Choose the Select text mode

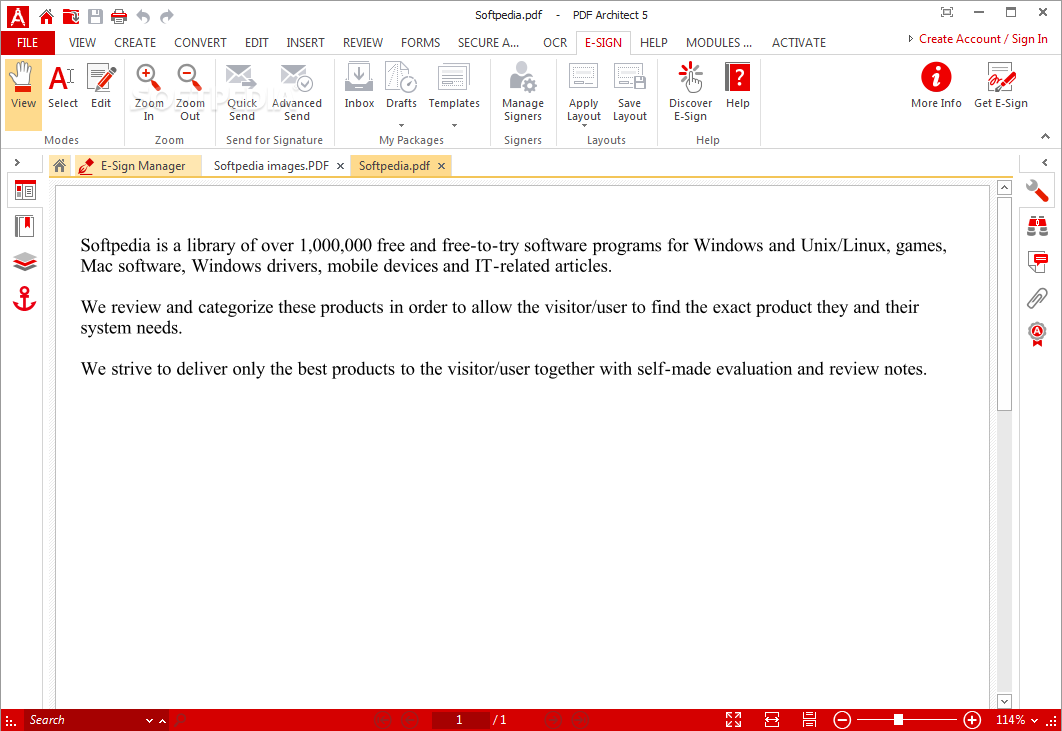[x=62, y=85]
